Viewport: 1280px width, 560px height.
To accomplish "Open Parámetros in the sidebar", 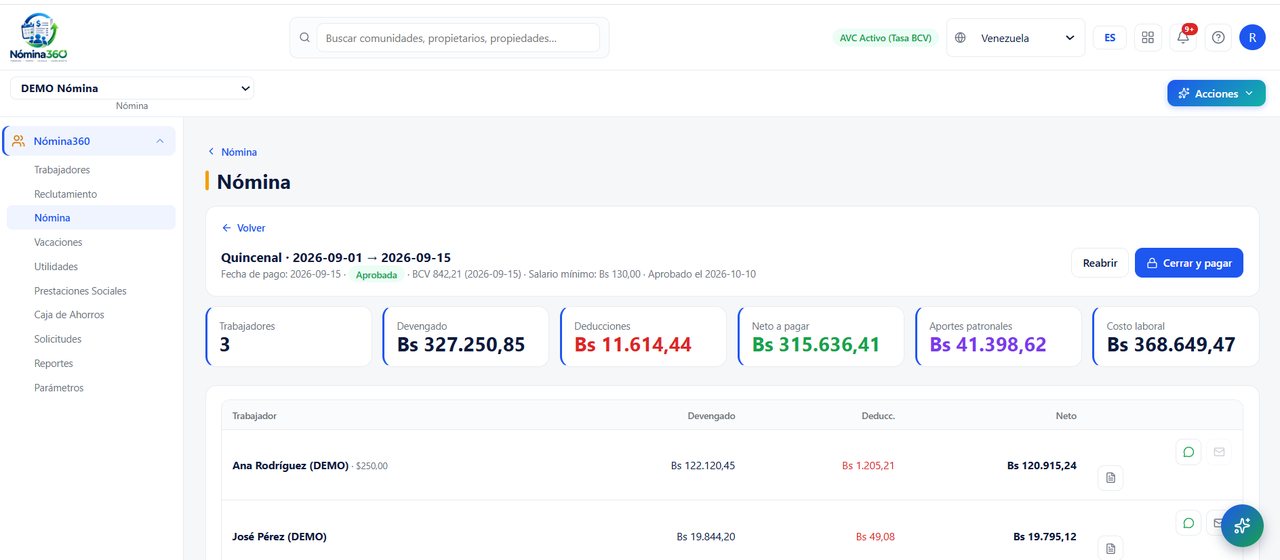I will (59, 388).
